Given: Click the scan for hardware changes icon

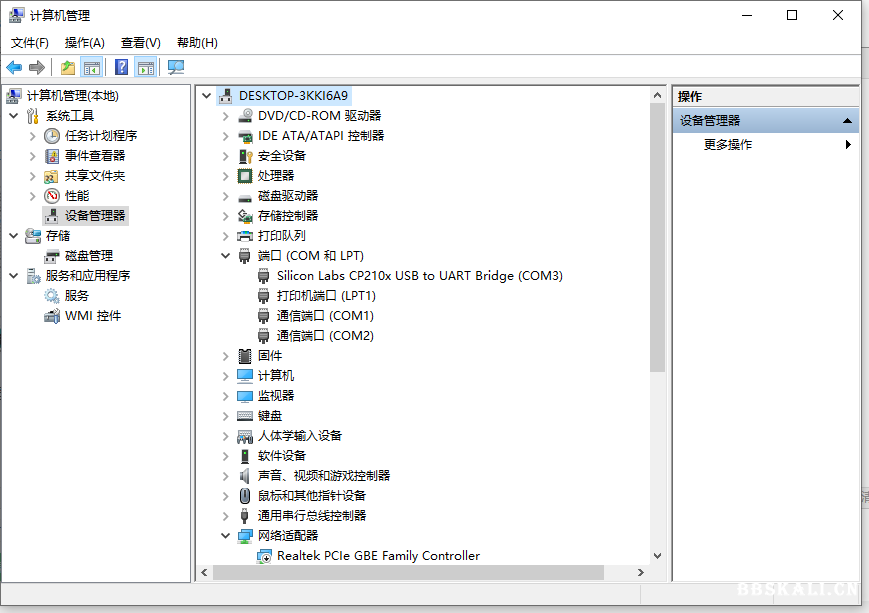Looking at the screenshot, I should (176, 67).
